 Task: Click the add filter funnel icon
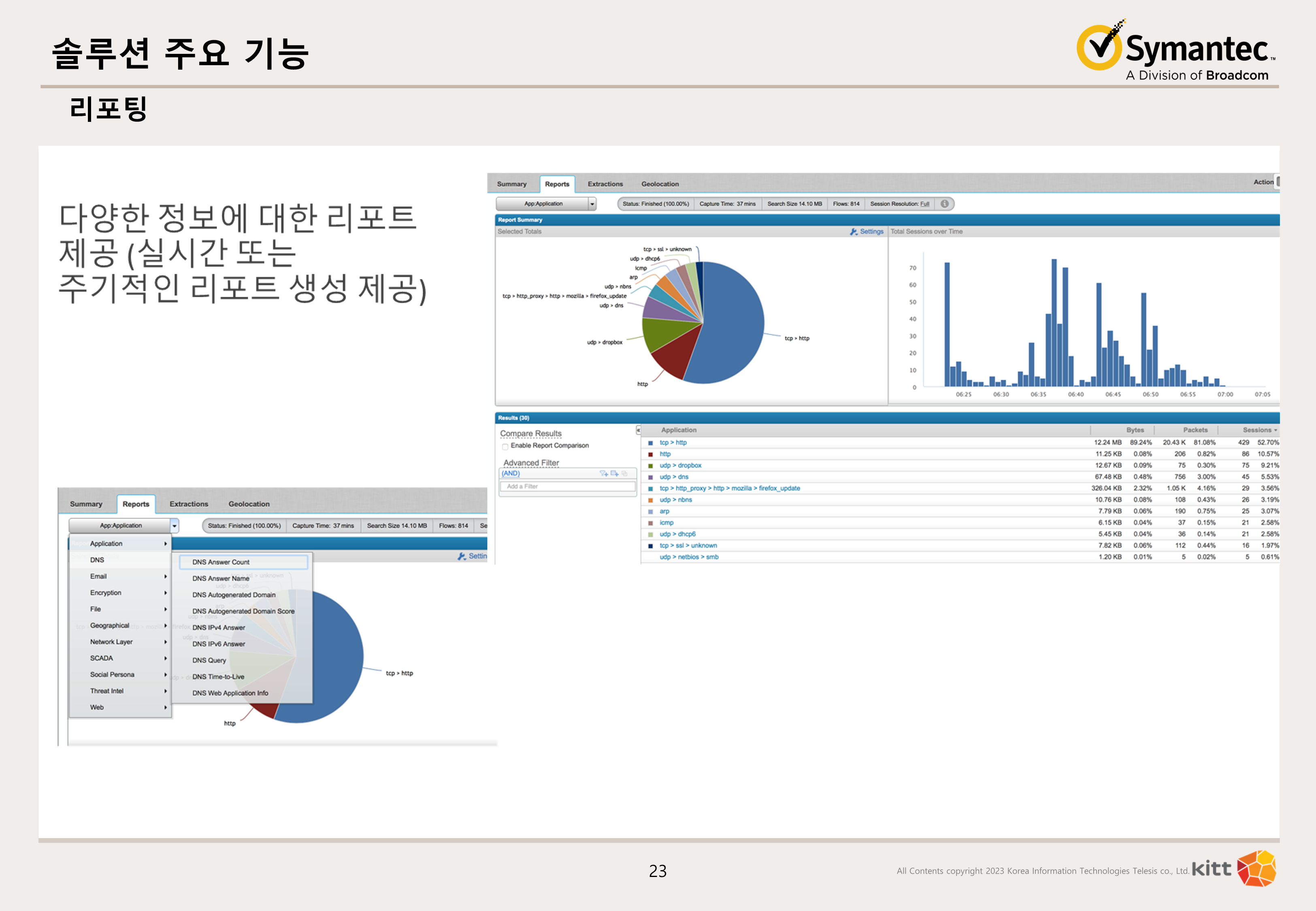pos(604,473)
